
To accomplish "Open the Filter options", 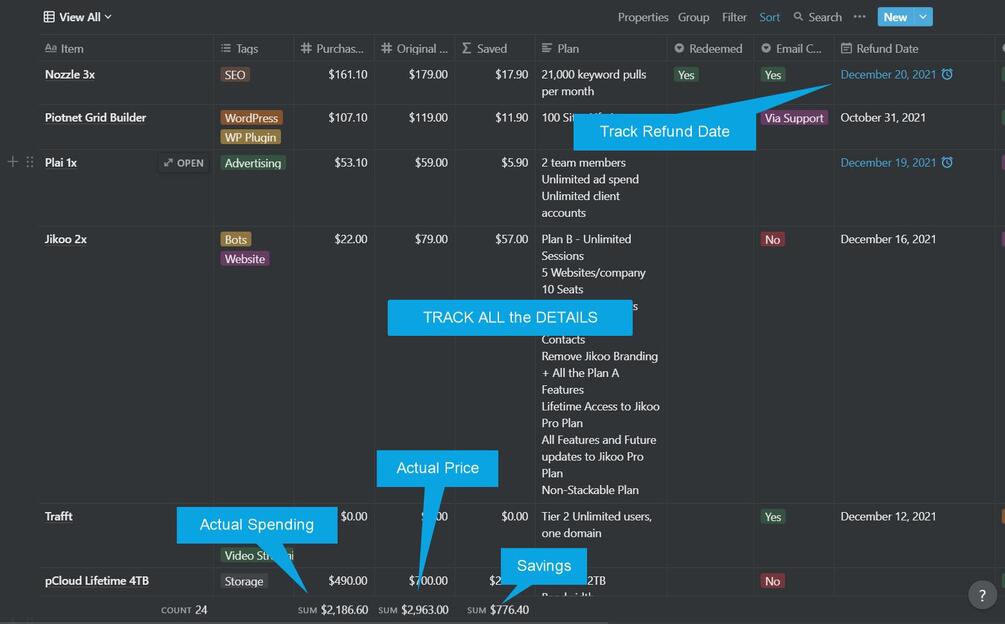I will coord(735,17).
